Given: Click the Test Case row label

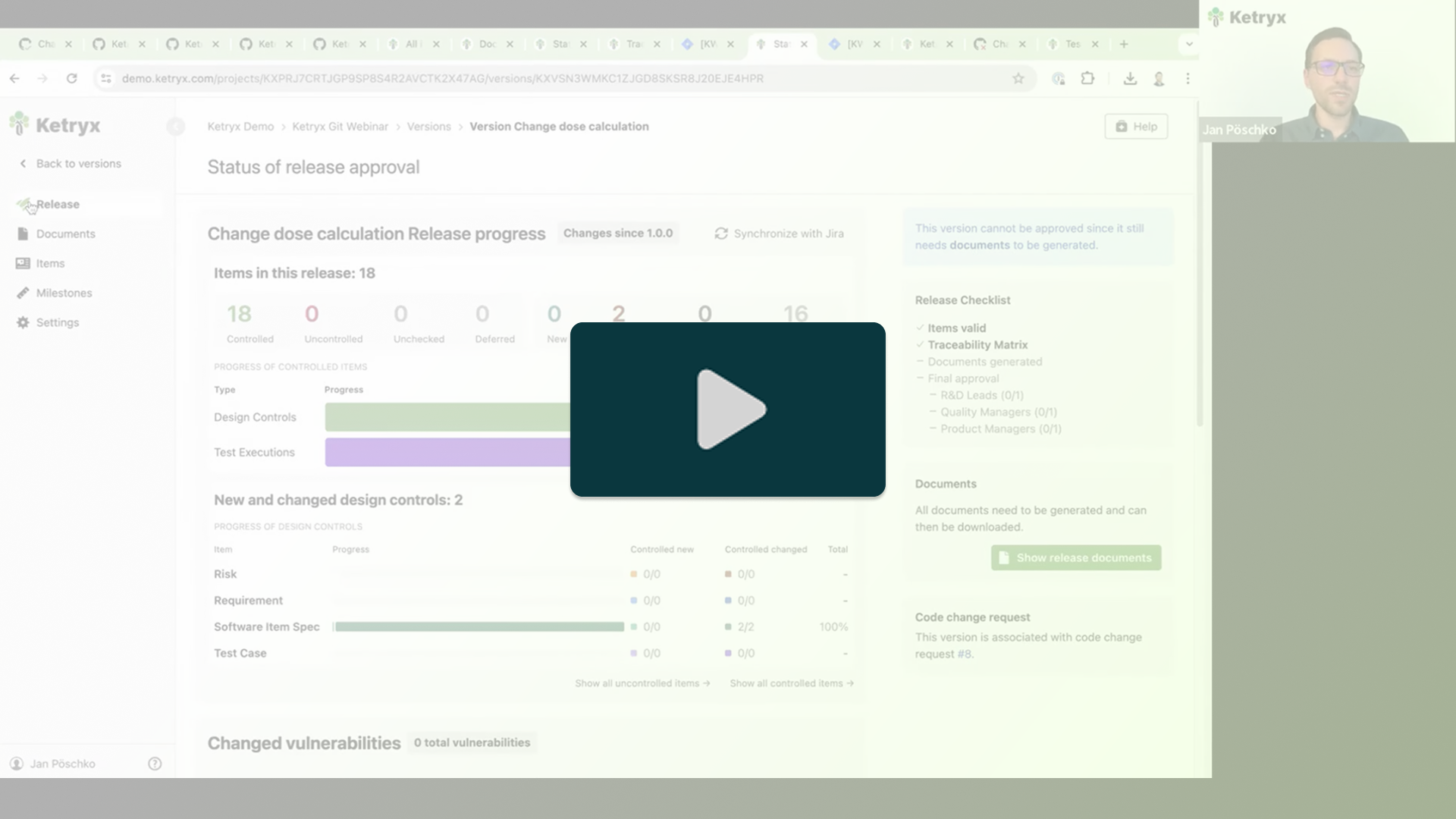Looking at the screenshot, I should pos(240,653).
